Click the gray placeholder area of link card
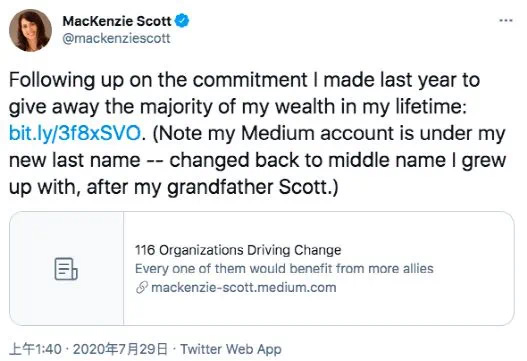Image resolution: width=527 pixels, height=361 pixels. pyautogui.click(x=67, y=268)
